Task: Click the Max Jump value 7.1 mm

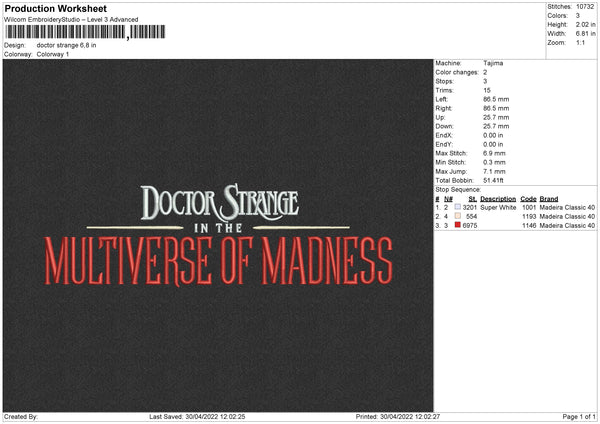Action: (x=494, y=171)
